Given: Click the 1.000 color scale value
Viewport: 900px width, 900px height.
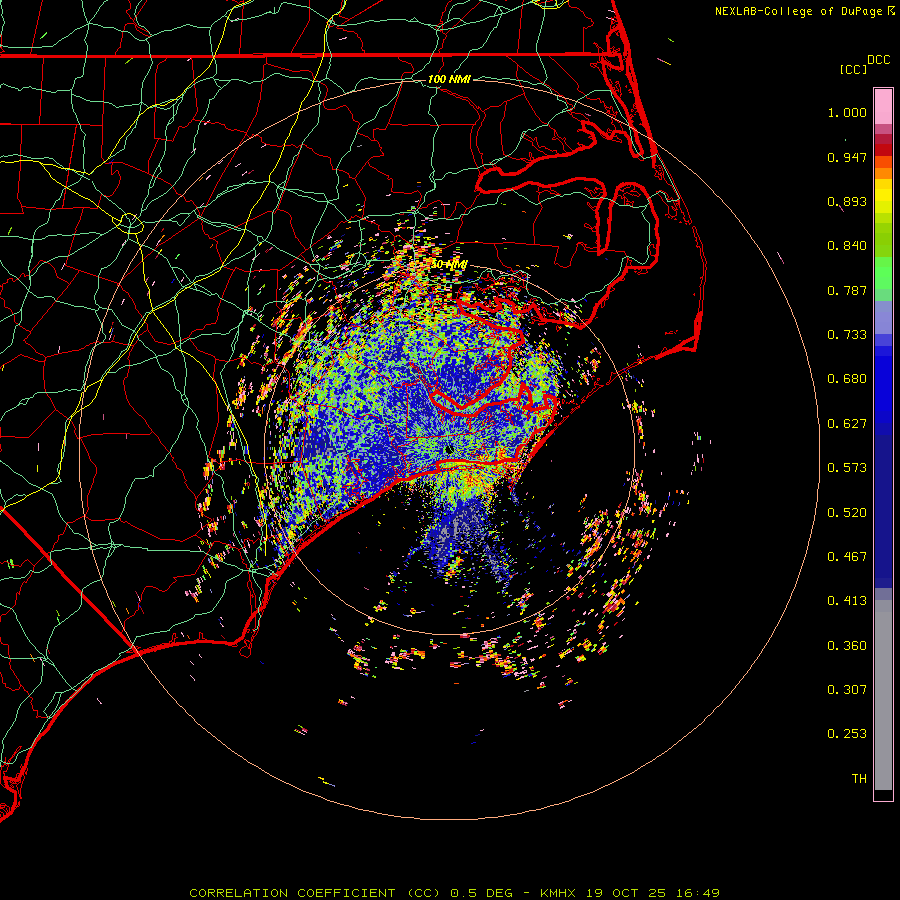Looking at the screenshot, I should pyautogui.click(x=847, y=112).
